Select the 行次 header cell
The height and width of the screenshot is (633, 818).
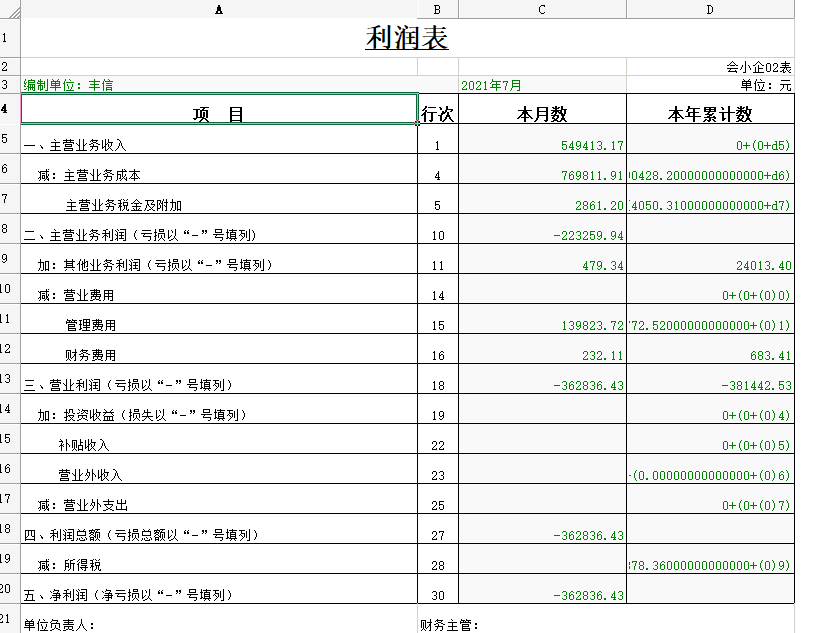point(438,109)
